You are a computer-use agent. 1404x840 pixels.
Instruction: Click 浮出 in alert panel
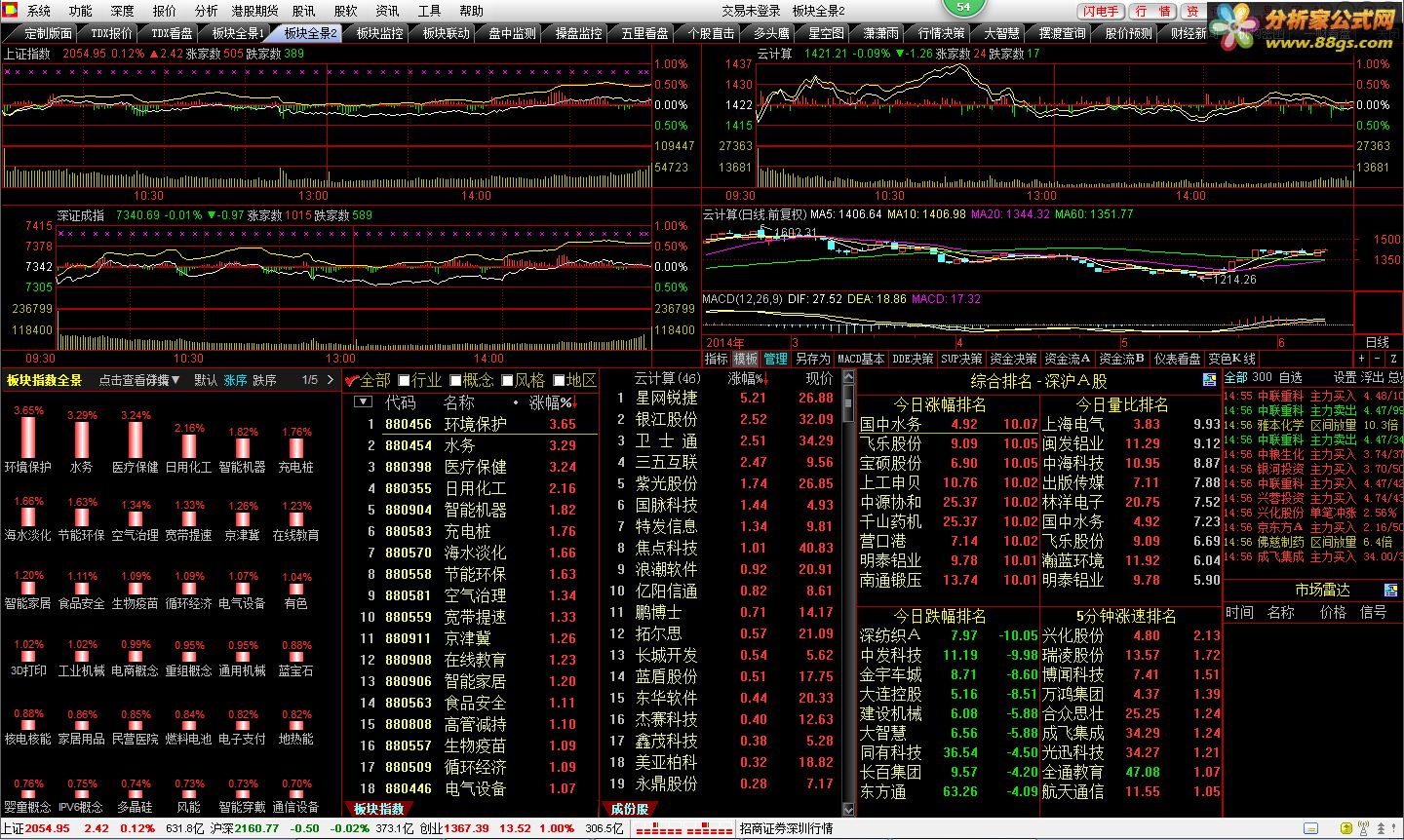[1372, 377]
